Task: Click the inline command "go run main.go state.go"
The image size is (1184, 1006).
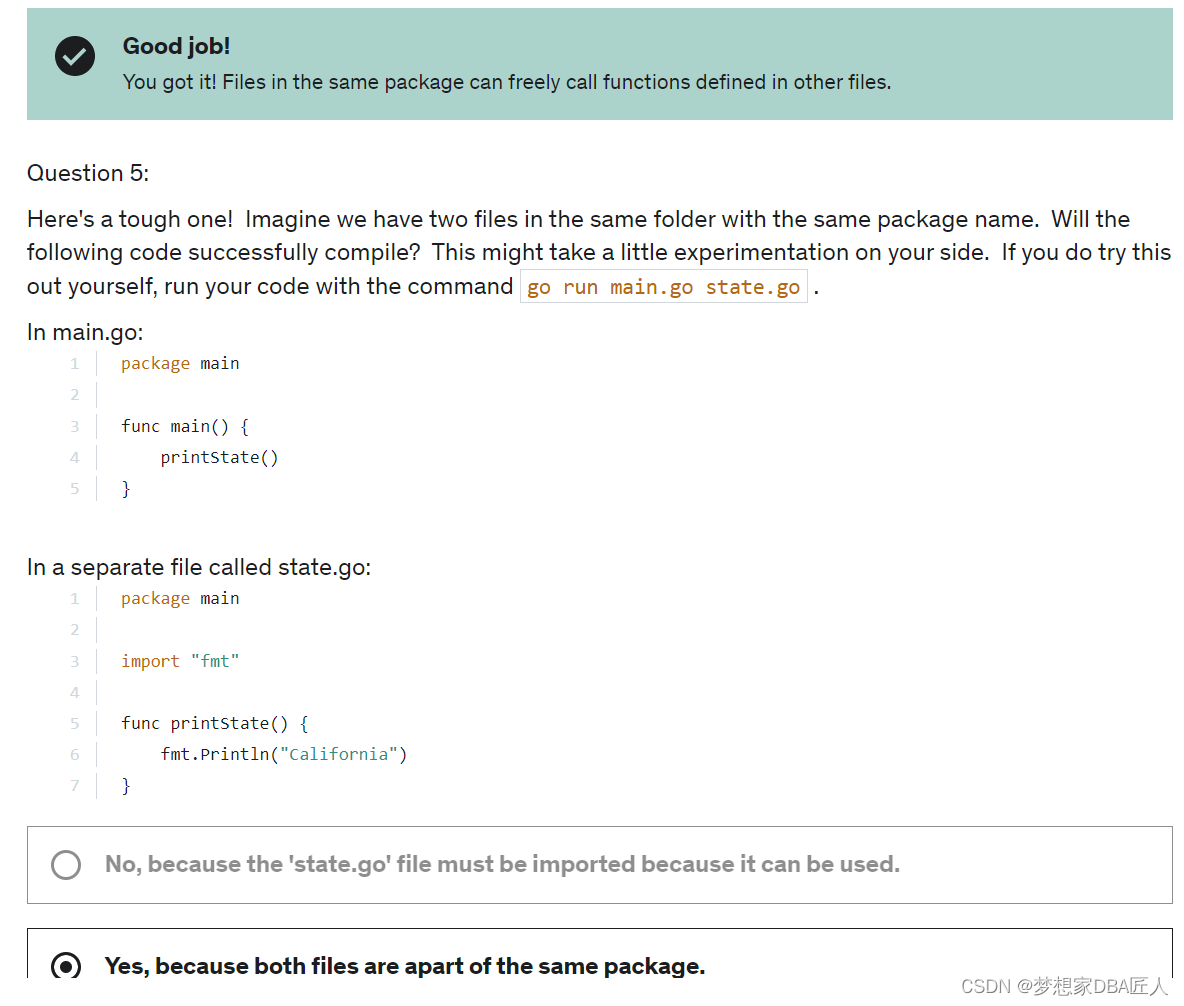Action: point(663,287)
